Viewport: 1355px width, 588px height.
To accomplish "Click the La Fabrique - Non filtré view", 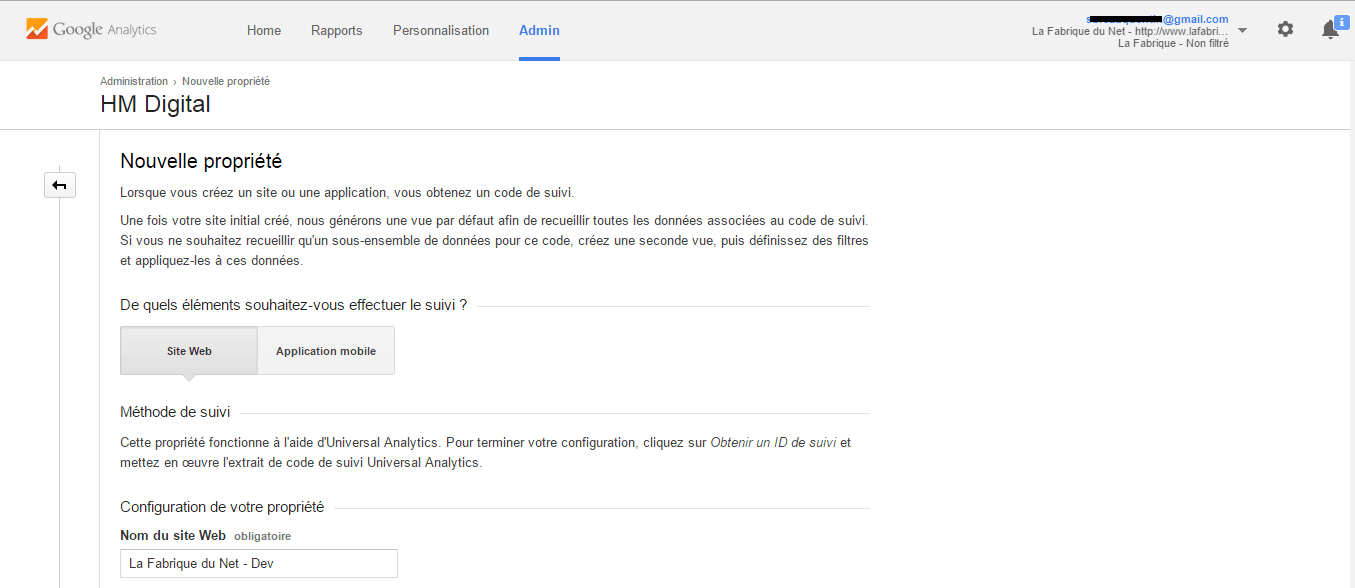I will pyautogui.click(x=1173, y=43).
